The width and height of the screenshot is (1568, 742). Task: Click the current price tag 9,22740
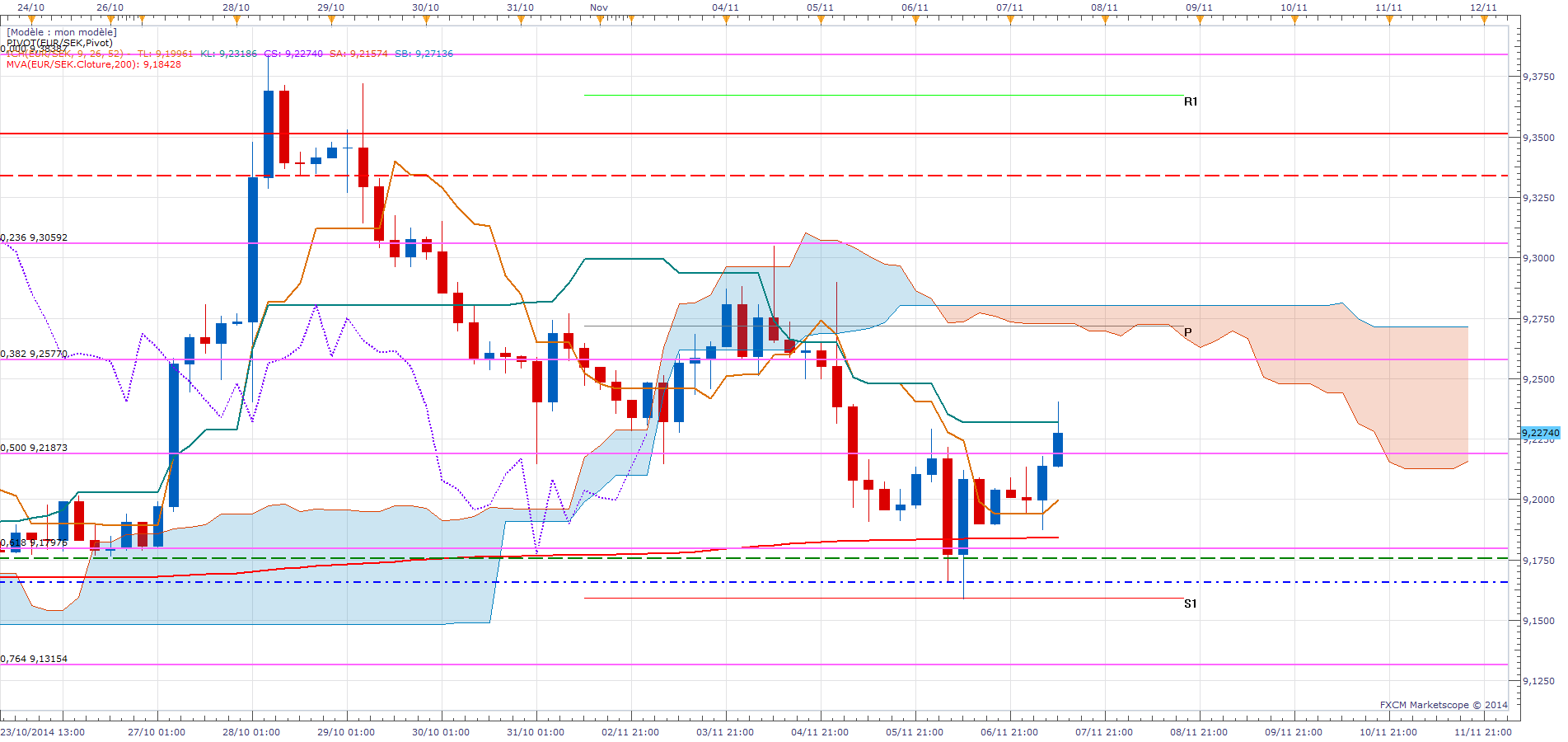[1539, 433]
